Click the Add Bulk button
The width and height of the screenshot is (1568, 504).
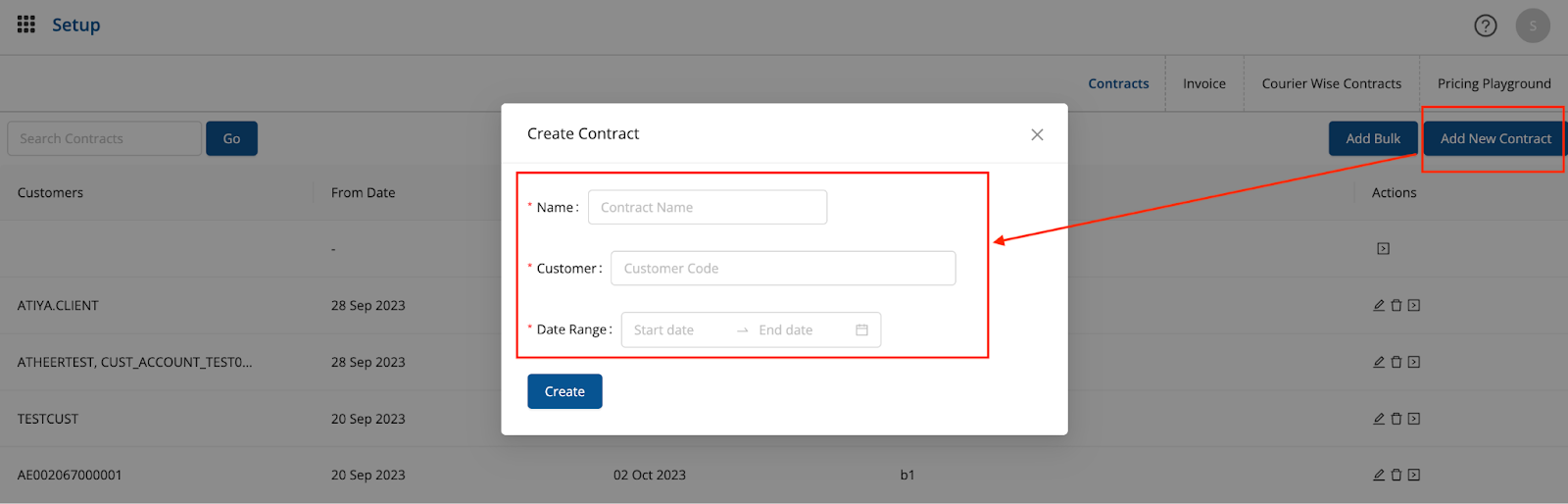[x=1372, y=139]
